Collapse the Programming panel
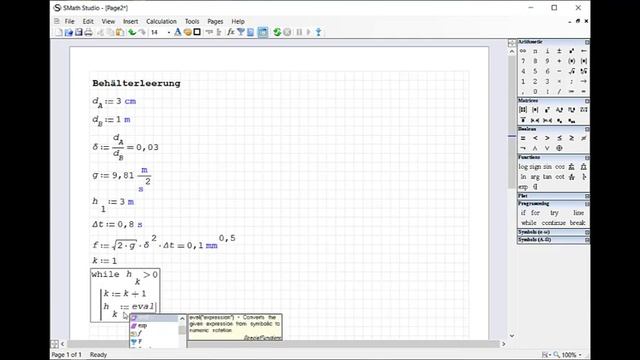The width and height of the screenshot is (640, 360). point(587,204)
